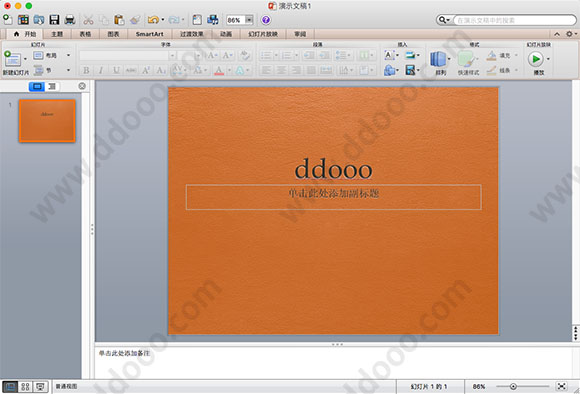Select the outline view toggle in sidebar

(x=52, y=86)
